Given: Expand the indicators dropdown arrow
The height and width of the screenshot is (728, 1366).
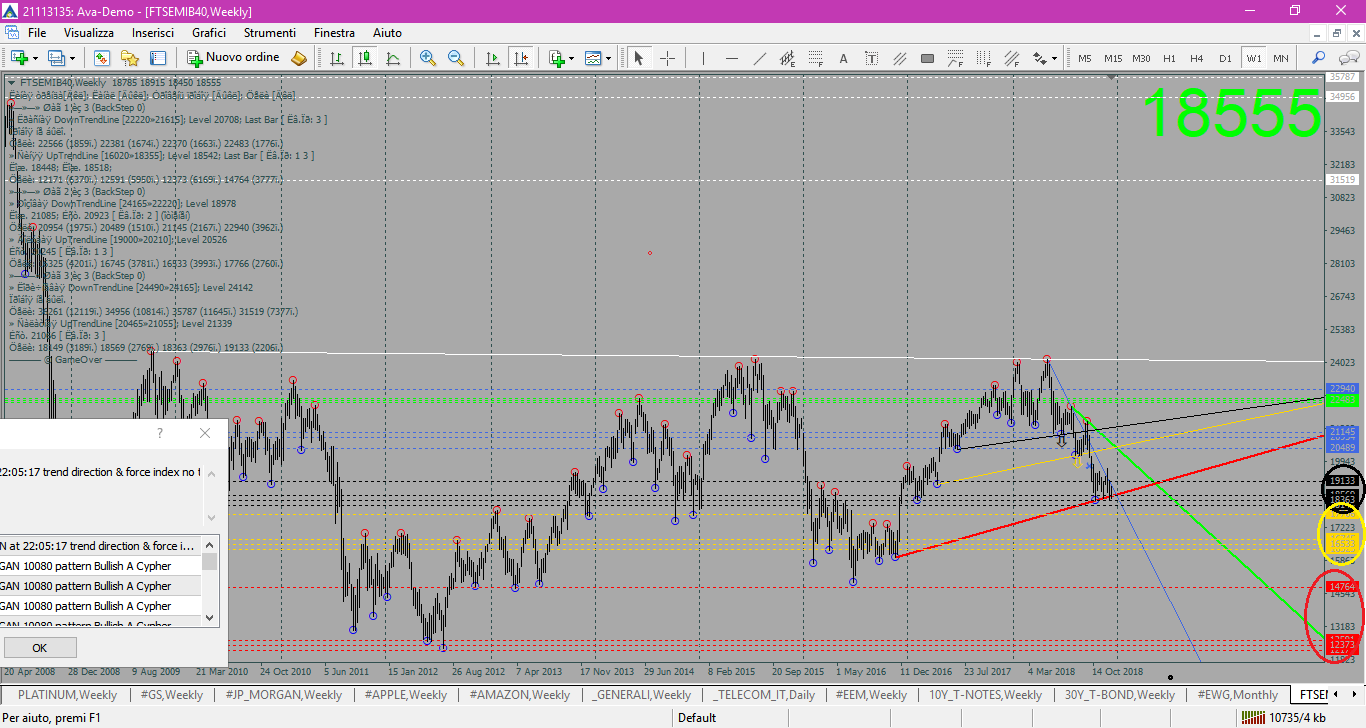Looking at the screenshot, I should (x=571, y=58).
